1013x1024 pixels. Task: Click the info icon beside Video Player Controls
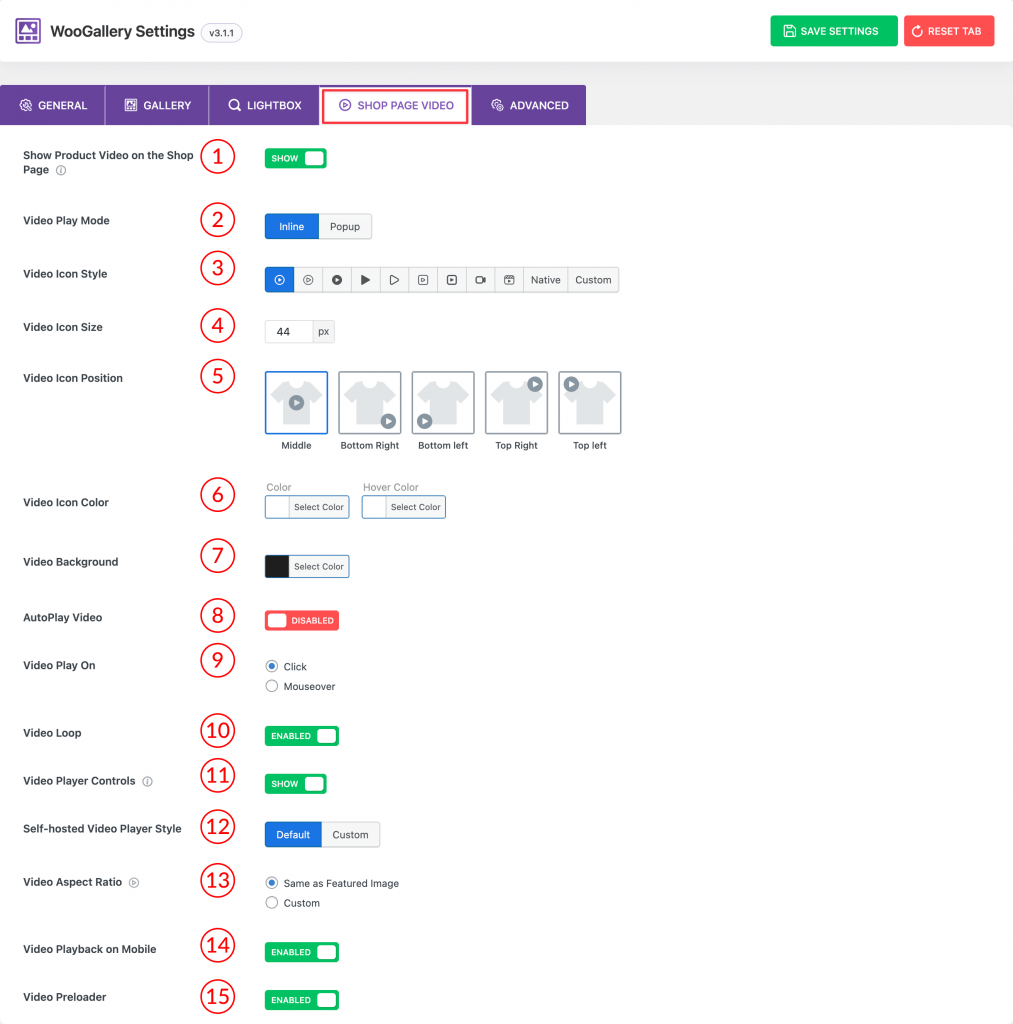148,782
